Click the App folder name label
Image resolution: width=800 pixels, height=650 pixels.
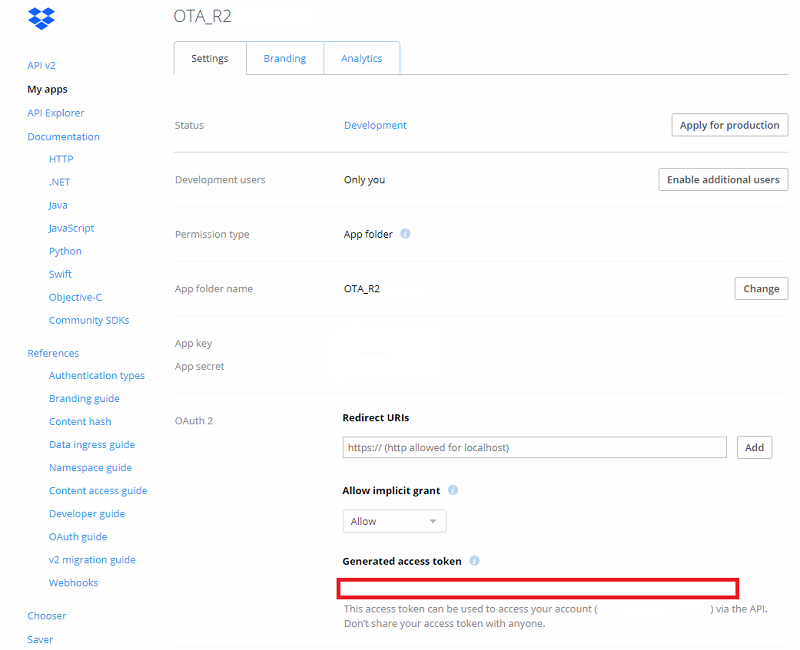click(214, 289)
